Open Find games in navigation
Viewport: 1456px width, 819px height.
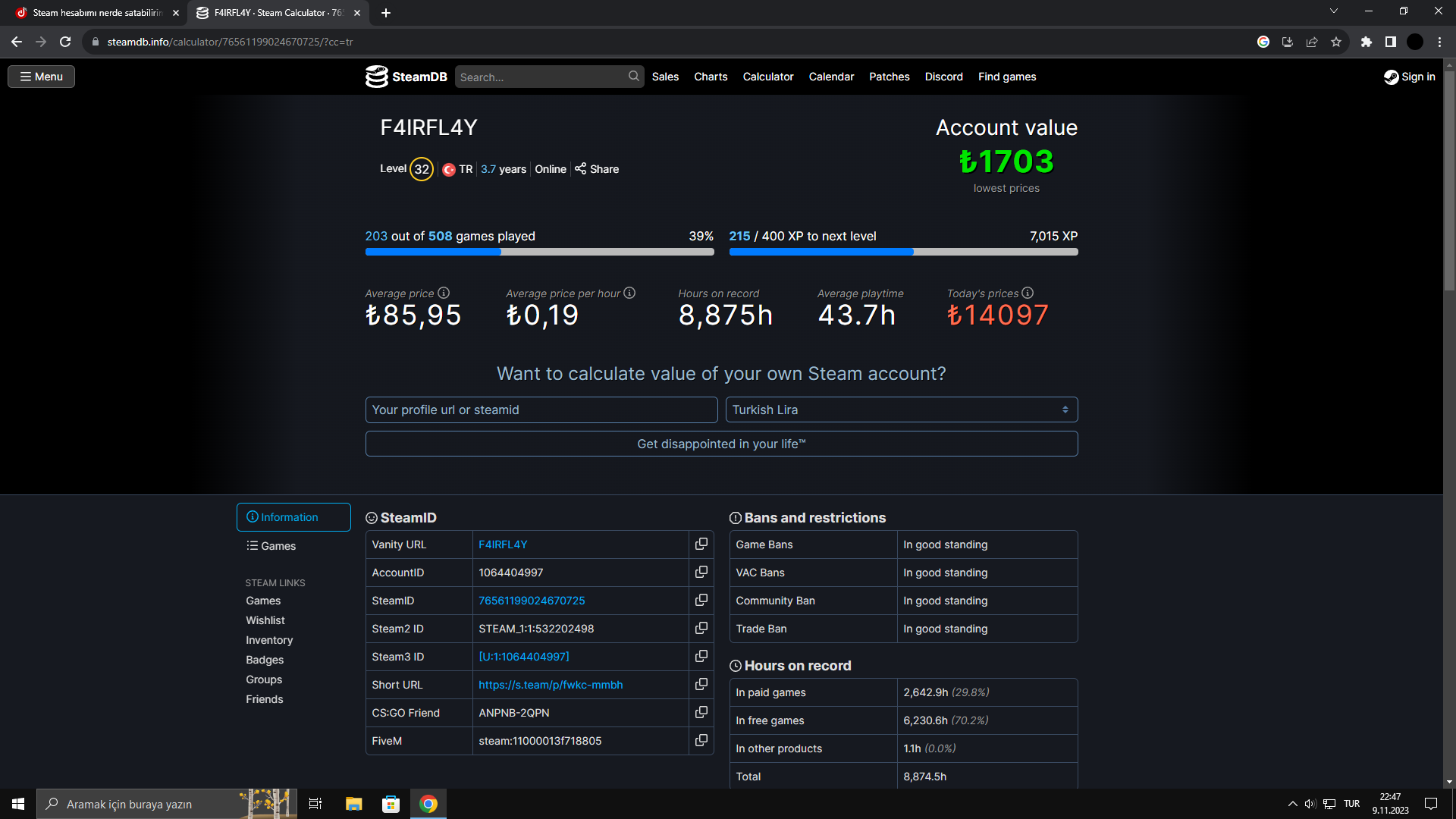(x=1007, y=77)
